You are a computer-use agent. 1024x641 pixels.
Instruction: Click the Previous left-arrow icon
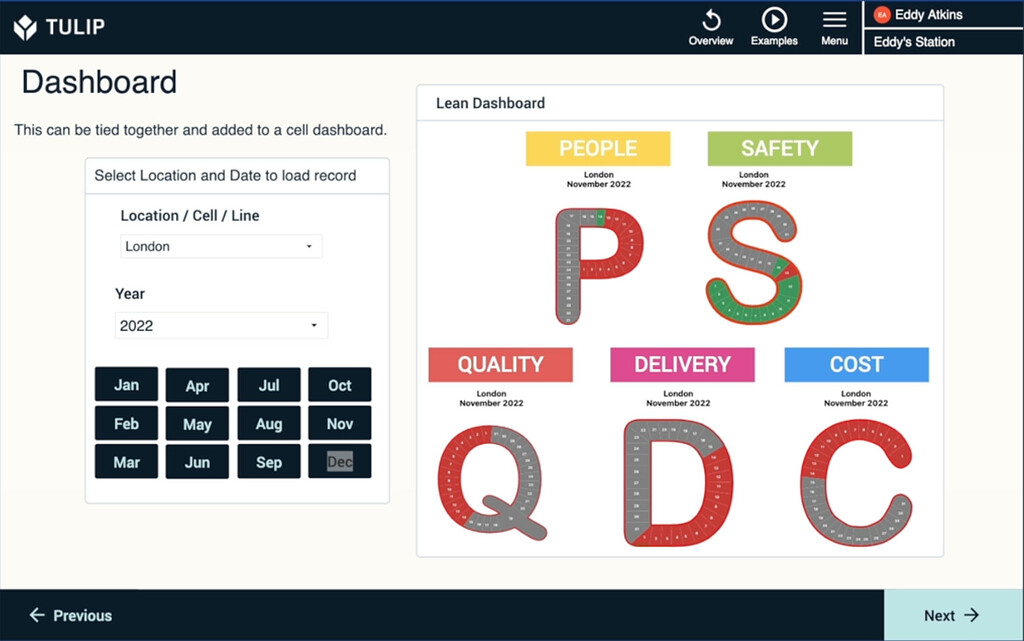38,615
